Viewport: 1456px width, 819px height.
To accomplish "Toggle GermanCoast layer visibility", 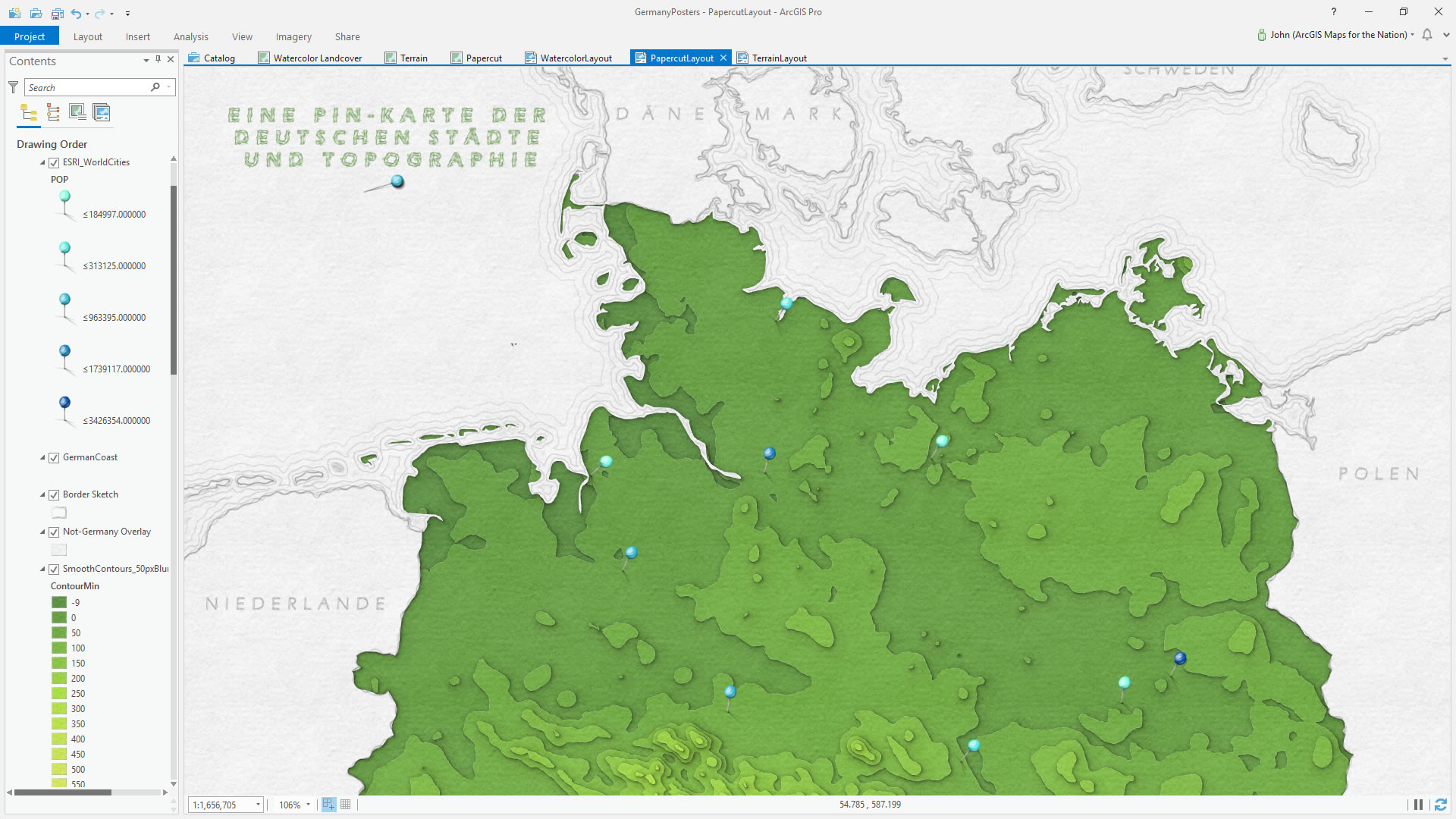I will click(54, 457).
